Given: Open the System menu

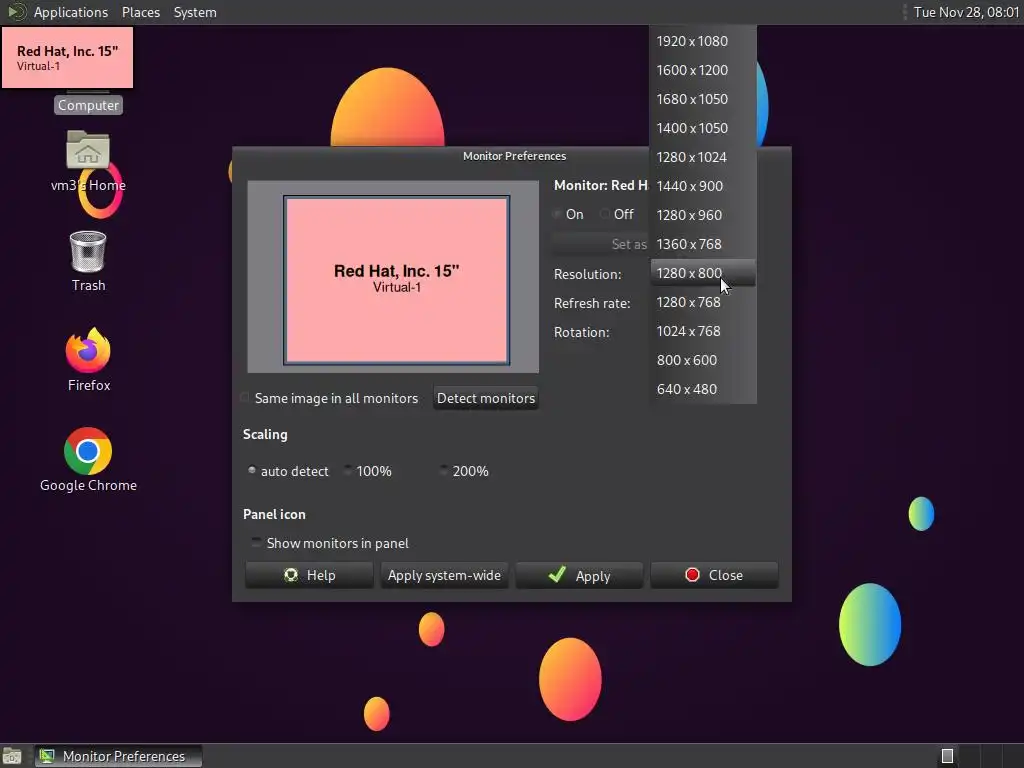Looking at the screenshot, I should [x=195, y=12].
